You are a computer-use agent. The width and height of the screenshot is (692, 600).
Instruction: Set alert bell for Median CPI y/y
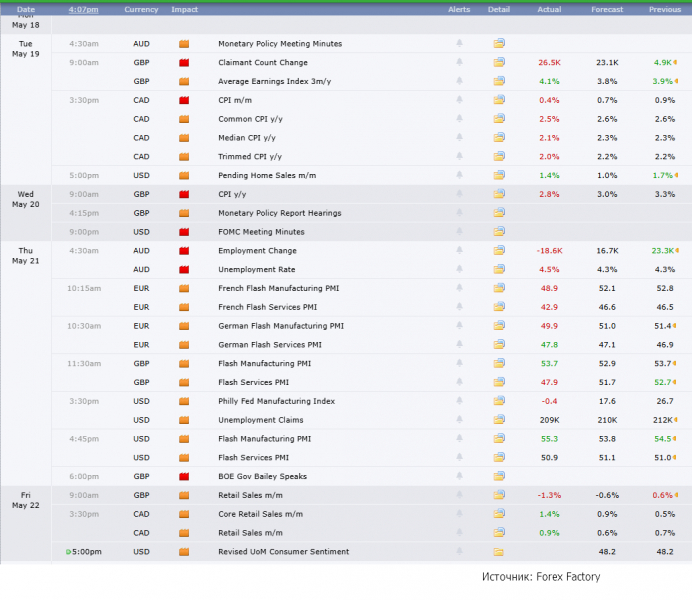[x=459, y=138]
